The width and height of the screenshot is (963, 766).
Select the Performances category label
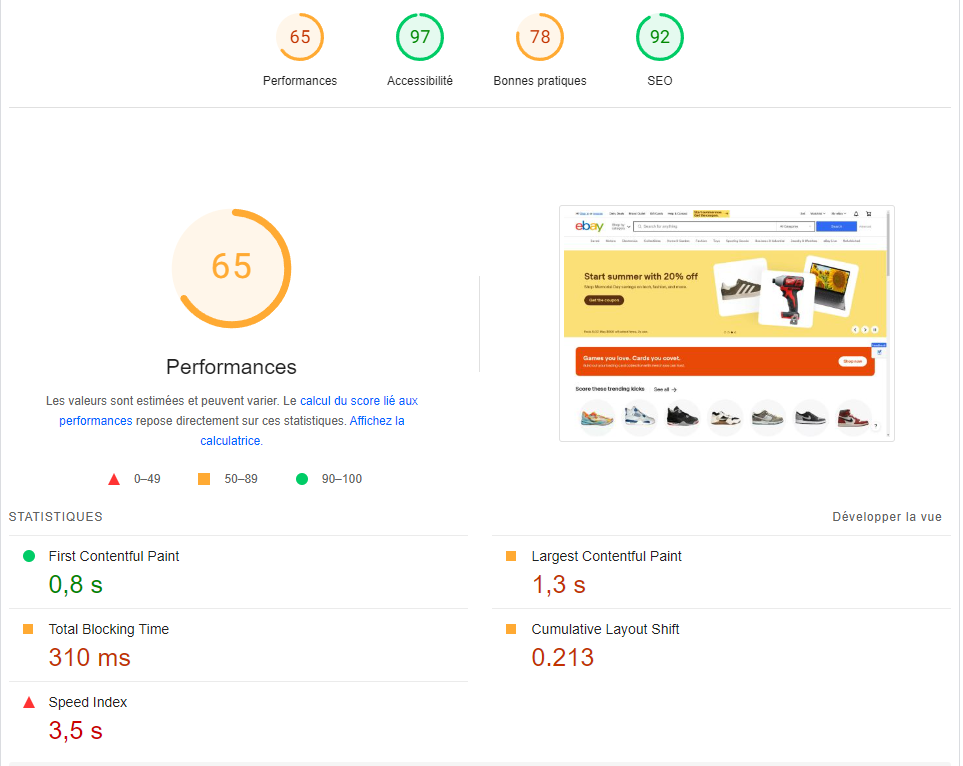click(x=300, y=80)
